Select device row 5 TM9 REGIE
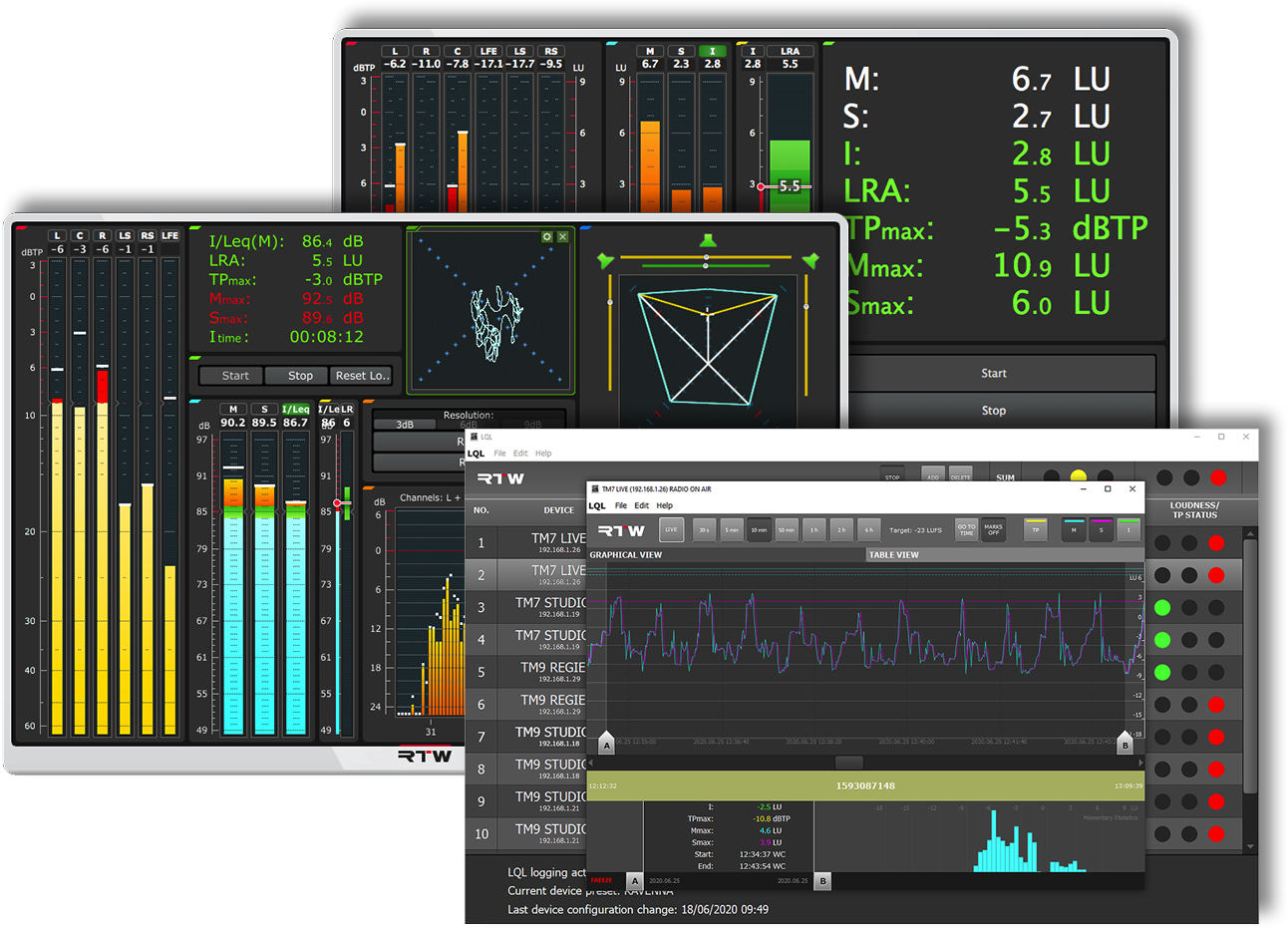The height and width of the screenshot is (928, 1288). [x=527, y=672]
